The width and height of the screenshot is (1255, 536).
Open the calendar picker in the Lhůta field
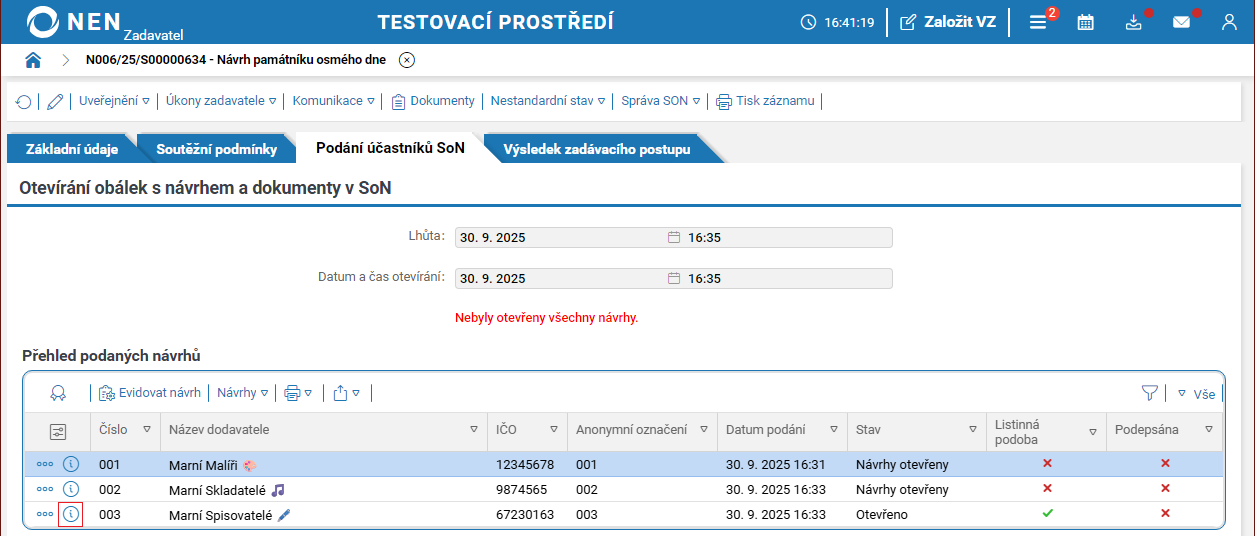(673, 238)
